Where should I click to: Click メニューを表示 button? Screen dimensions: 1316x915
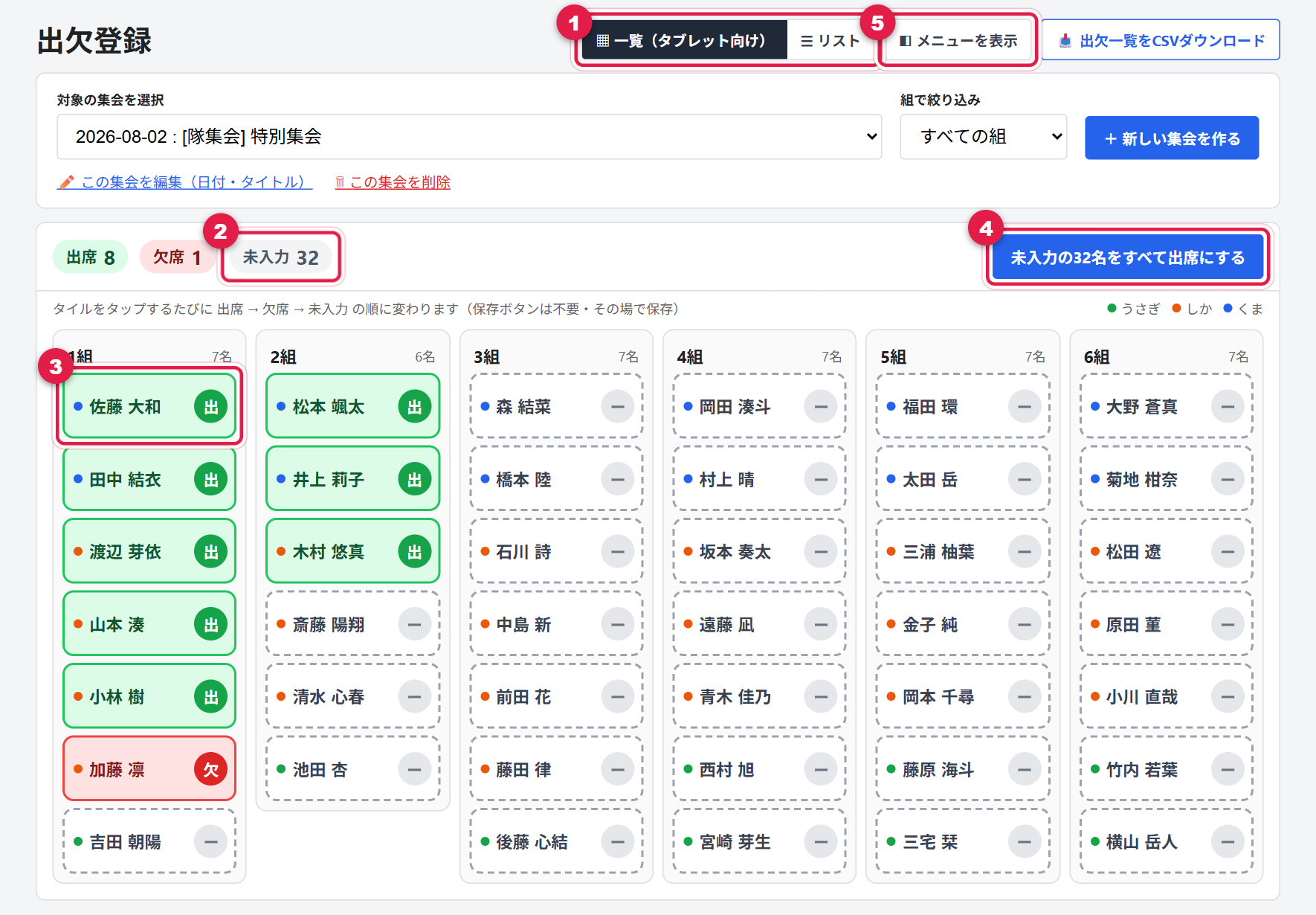[x=958, y=40]
